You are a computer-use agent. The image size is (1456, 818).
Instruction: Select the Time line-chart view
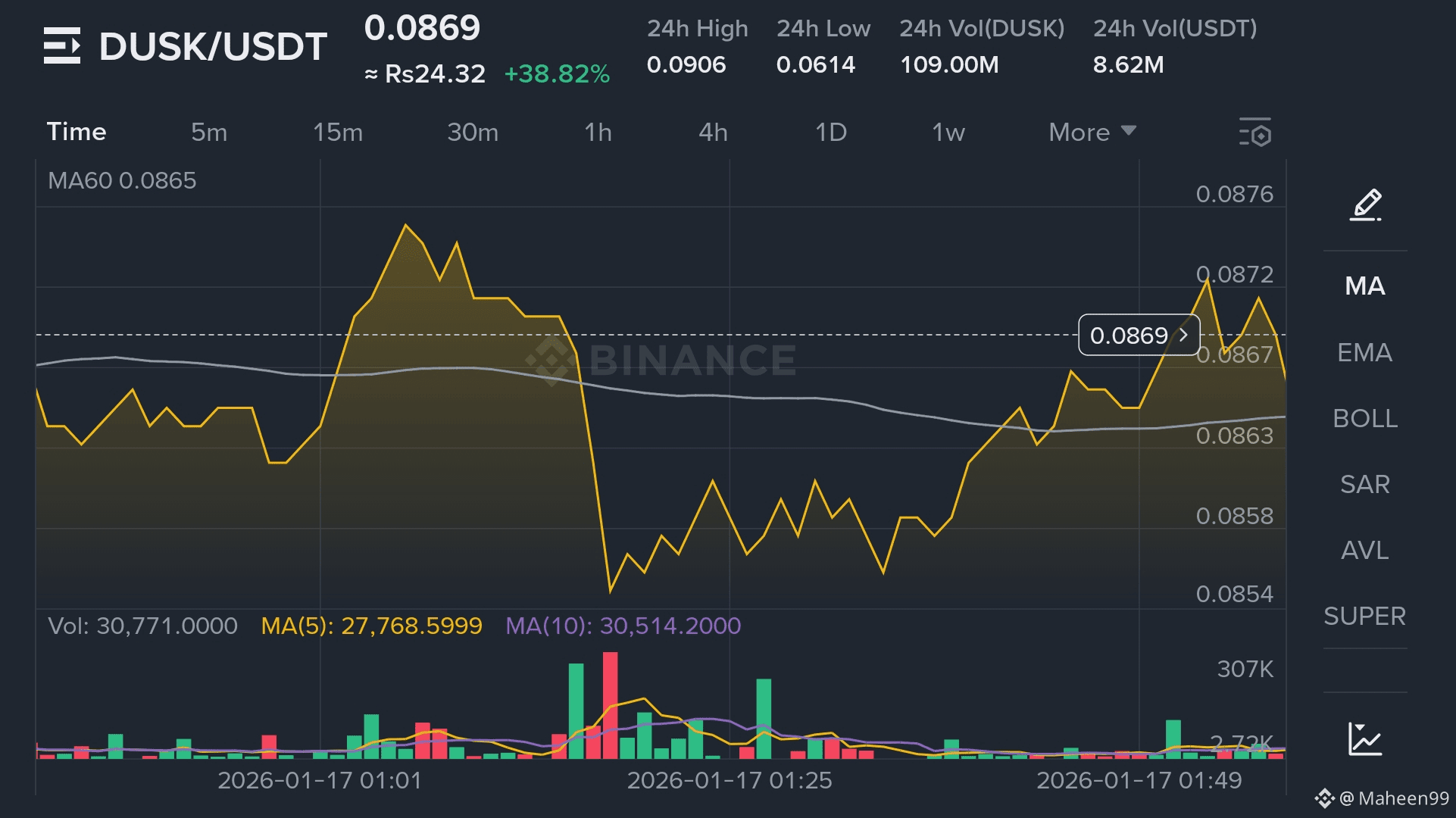77,132
